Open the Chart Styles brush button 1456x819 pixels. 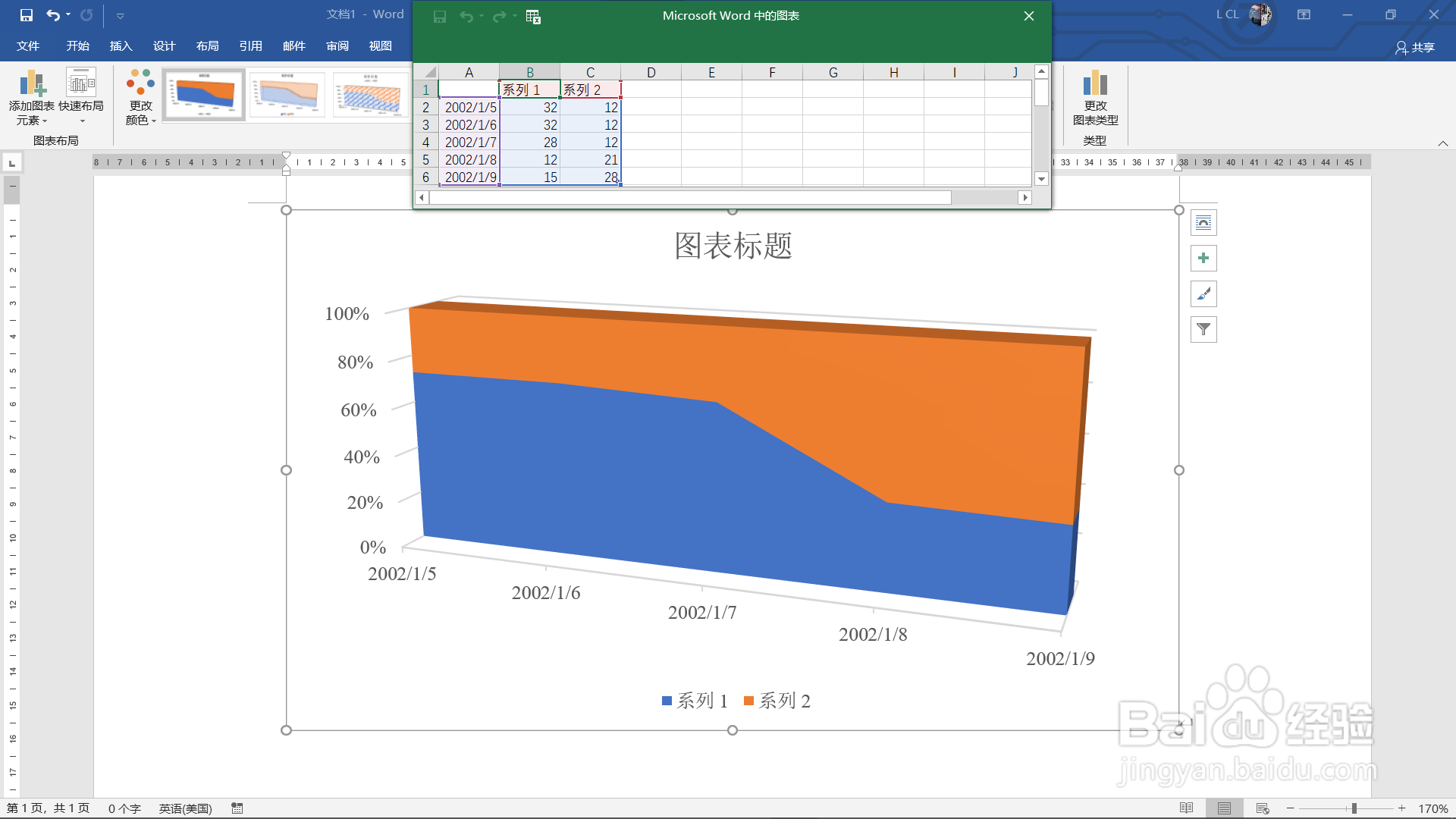pos(1203,294)
